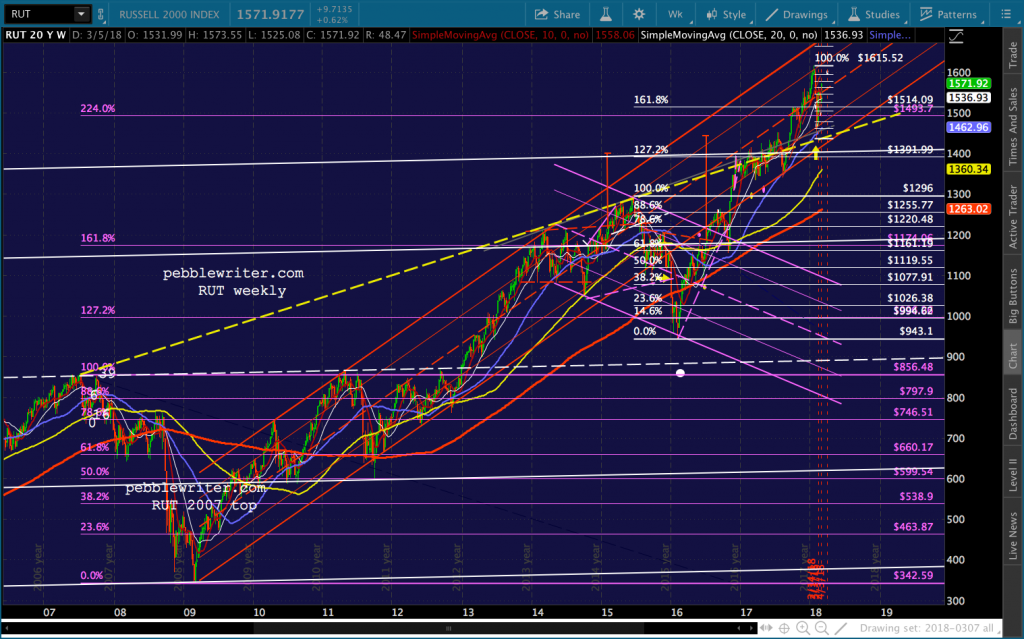The image size is (1024, 639).
Task: Click the 1571.9177 last price display
Action: (x=270, y=14)
